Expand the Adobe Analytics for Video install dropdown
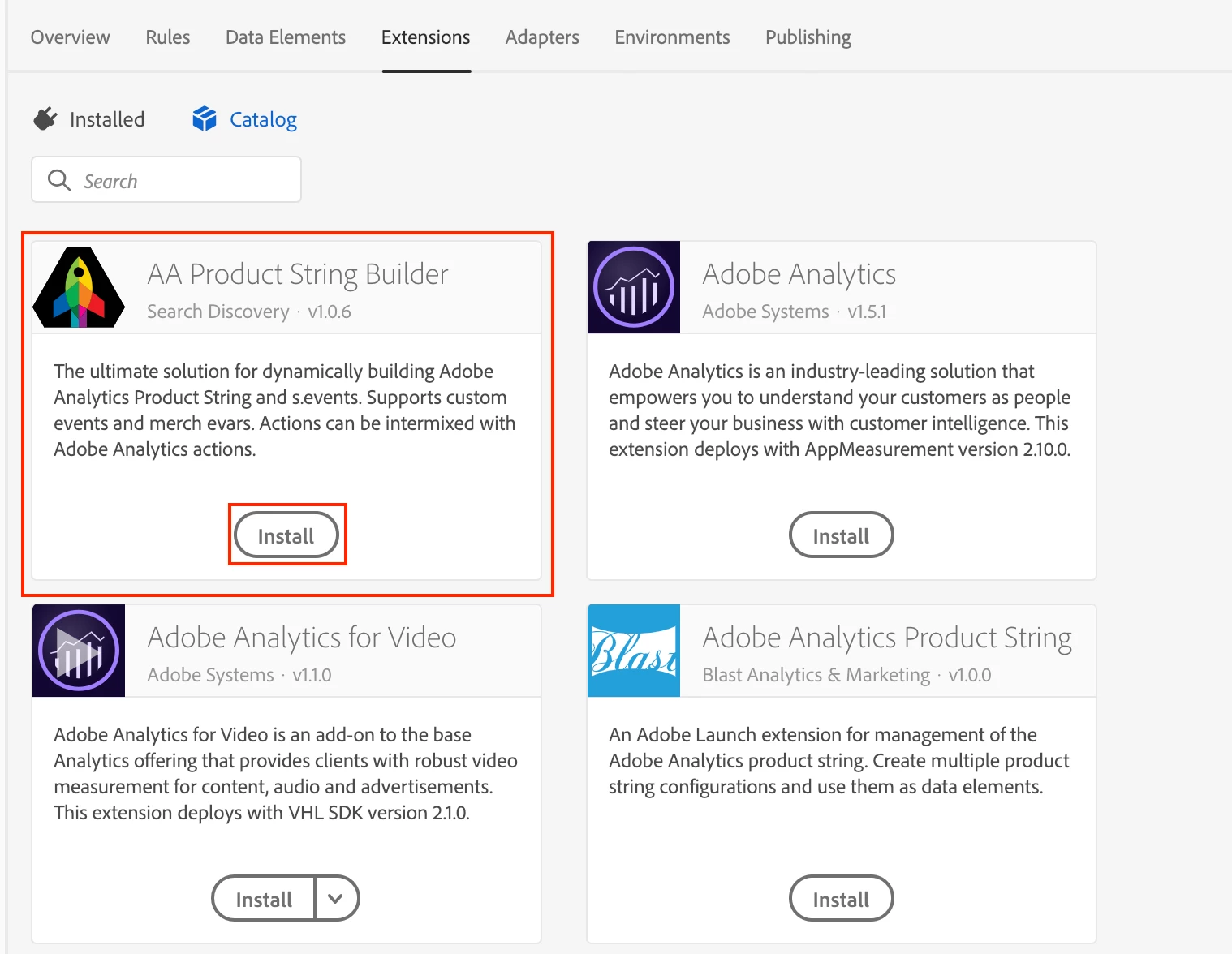1232x954 pixels. click(x=336, y=899)
